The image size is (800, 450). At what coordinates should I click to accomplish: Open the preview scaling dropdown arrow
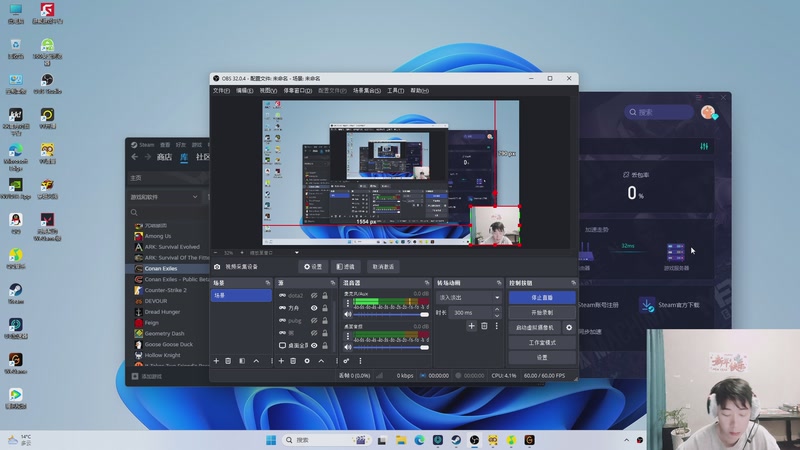tap(296, 253)
